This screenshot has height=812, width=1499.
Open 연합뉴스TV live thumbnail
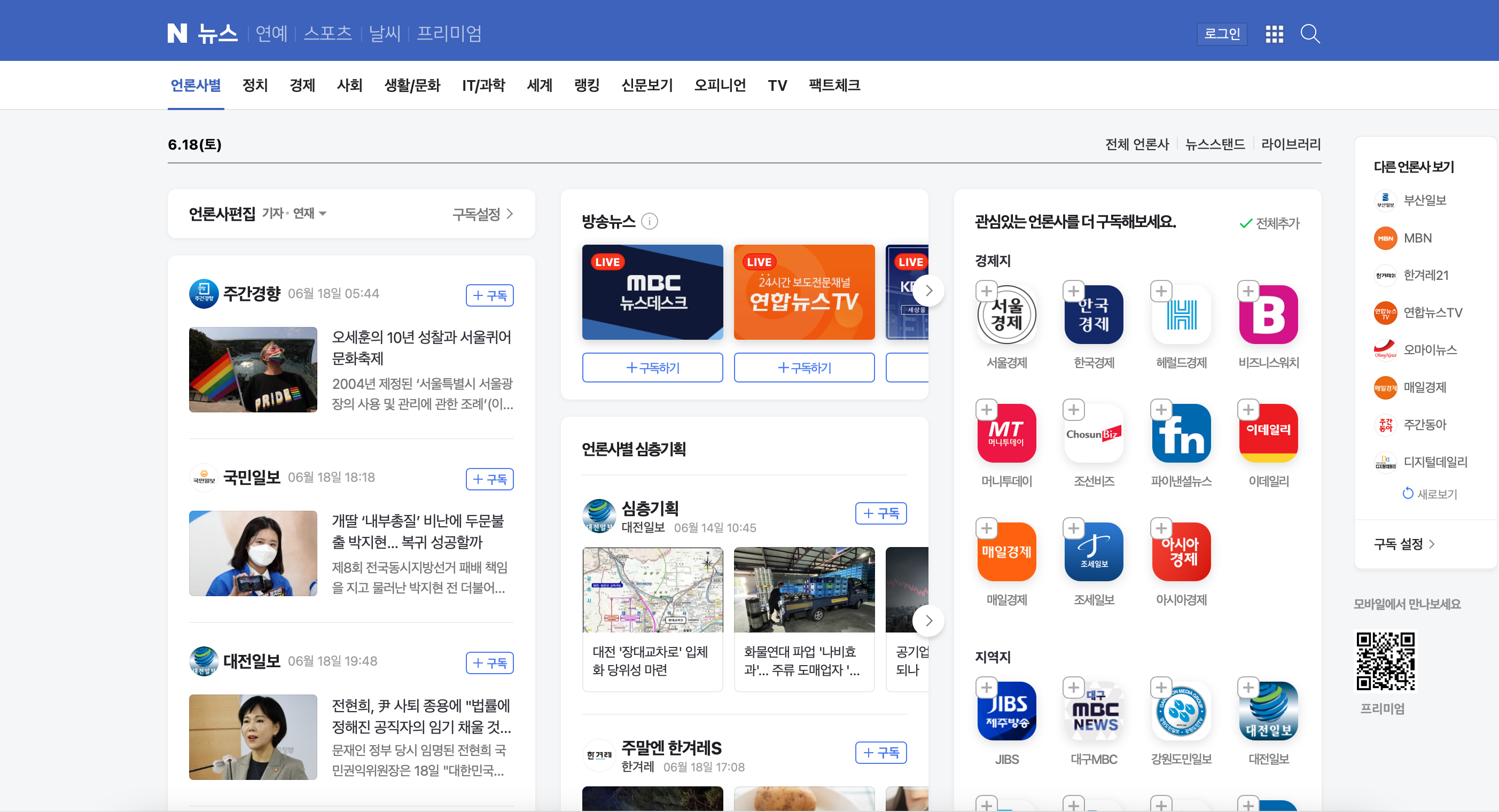coord(804,292)
